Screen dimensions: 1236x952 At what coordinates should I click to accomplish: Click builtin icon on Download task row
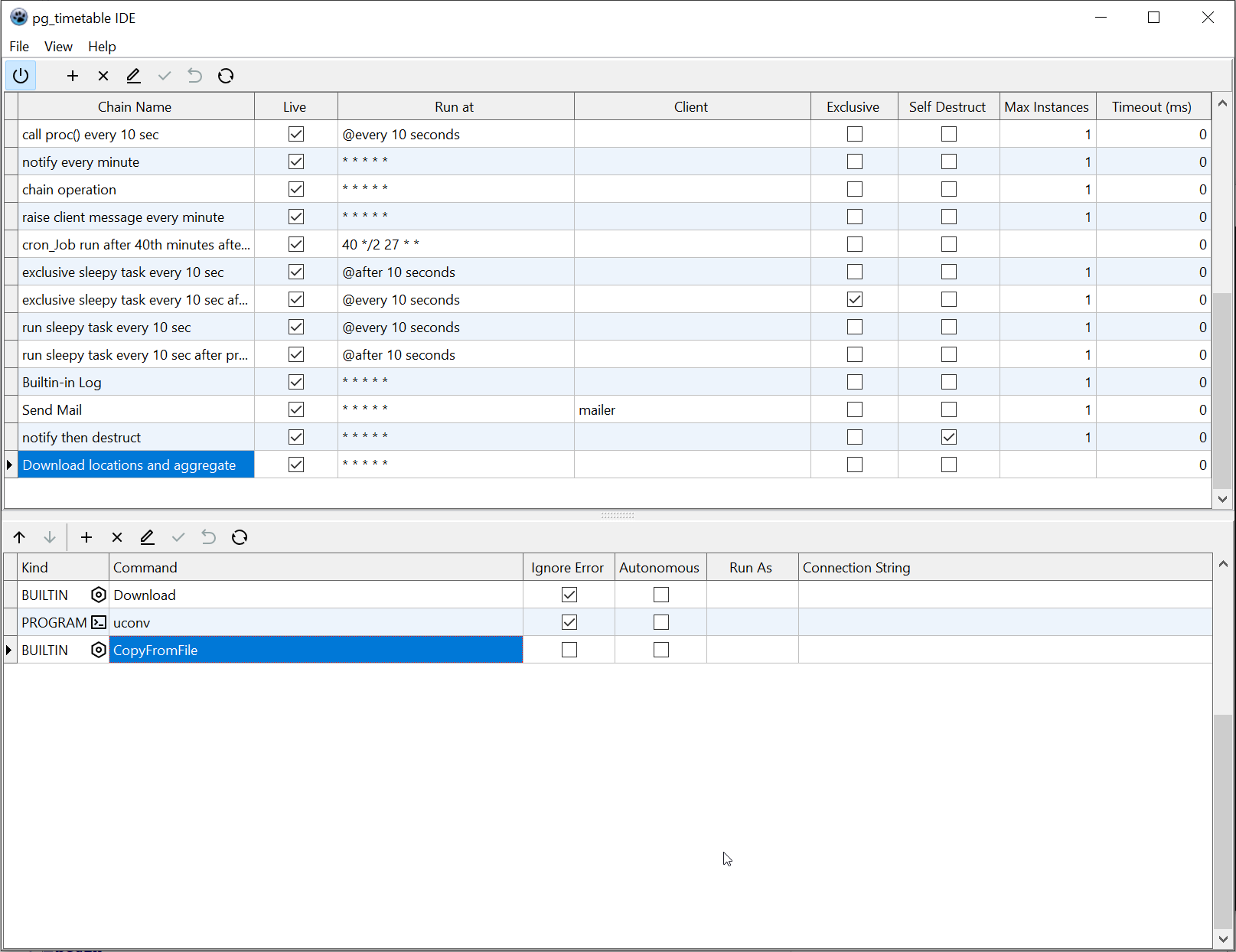tap(99, 595)
